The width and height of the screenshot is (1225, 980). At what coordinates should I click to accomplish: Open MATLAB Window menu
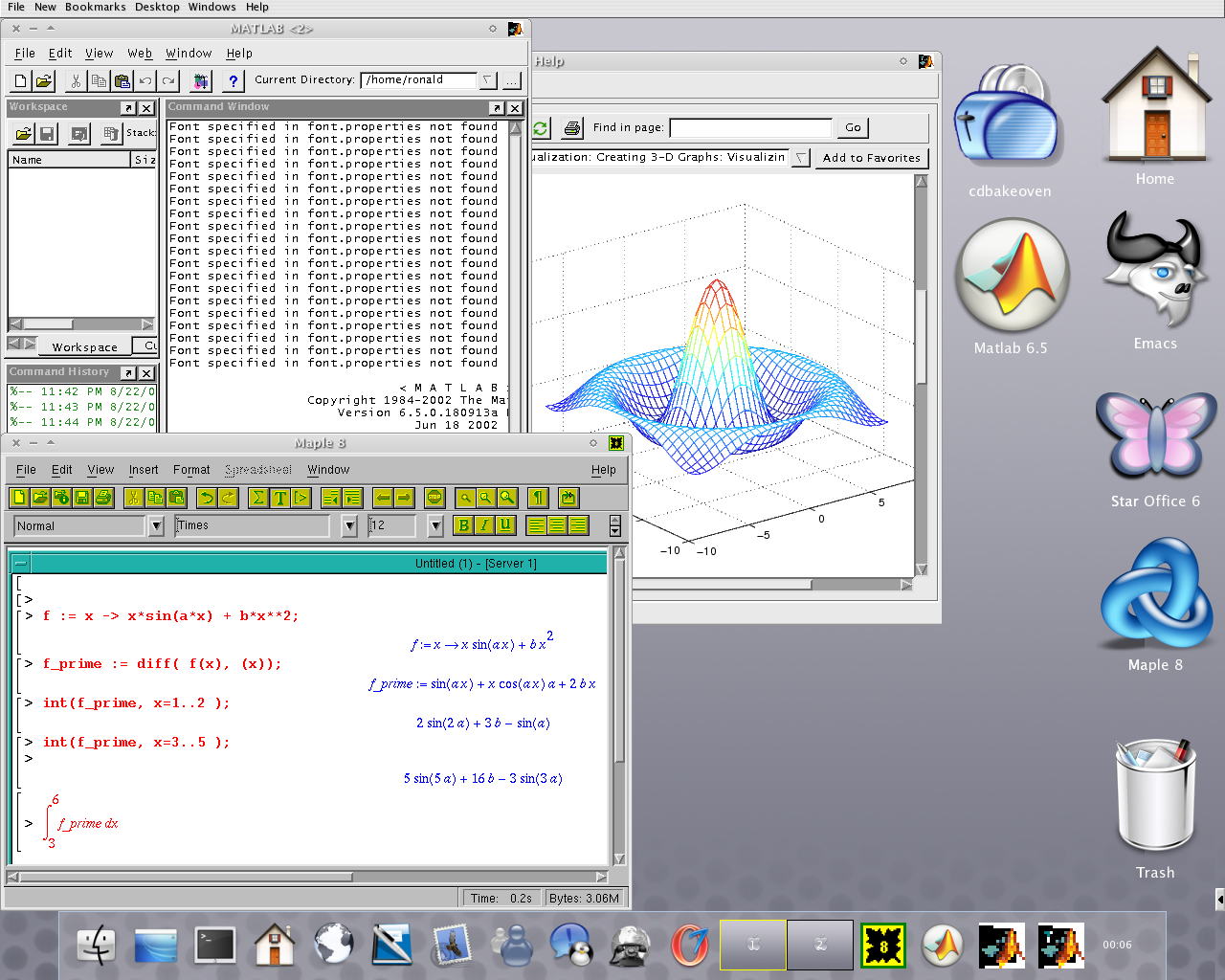(189, 54)
